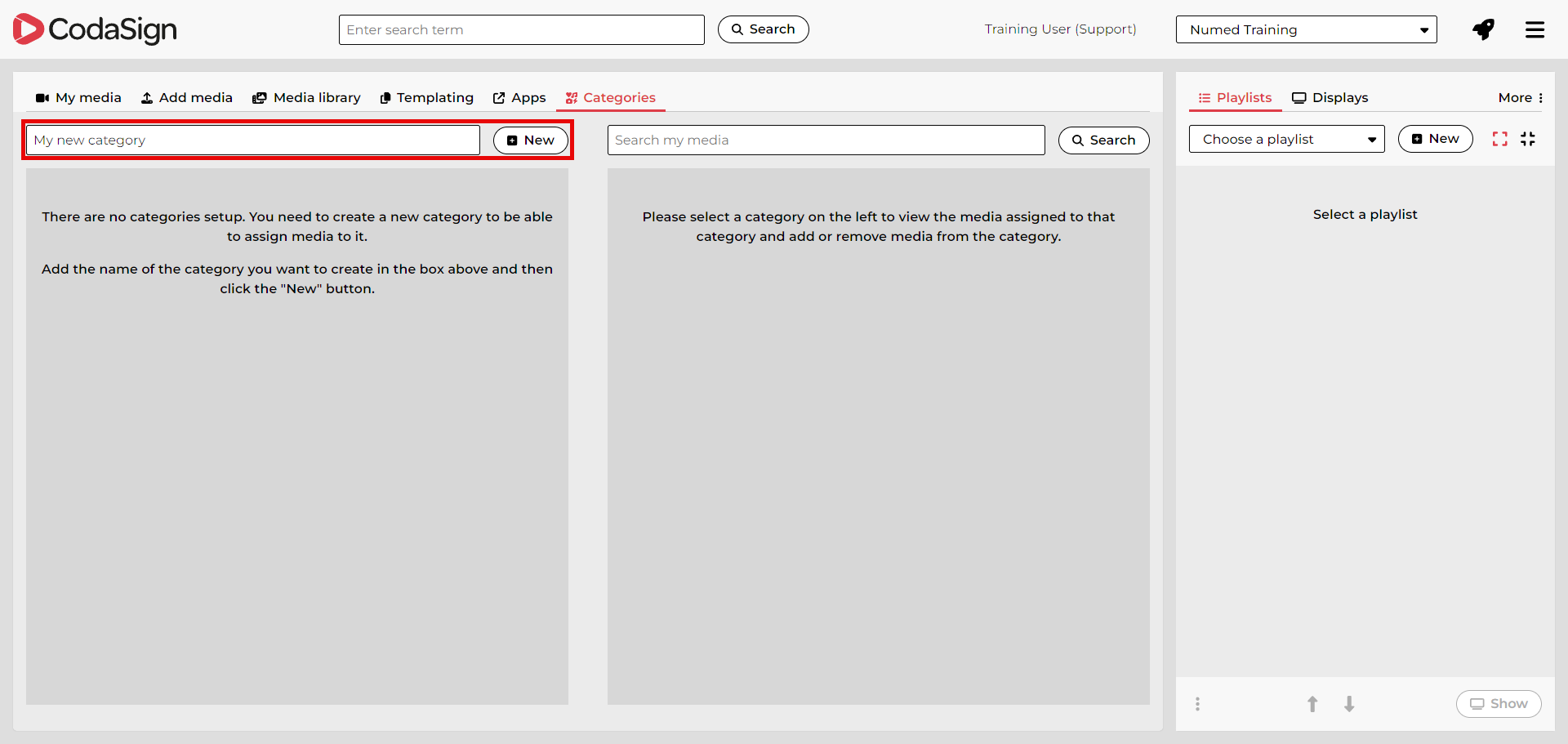
Task: Click the rocket icon in header
Action: pyautogui.click(x=1483, y=29)
